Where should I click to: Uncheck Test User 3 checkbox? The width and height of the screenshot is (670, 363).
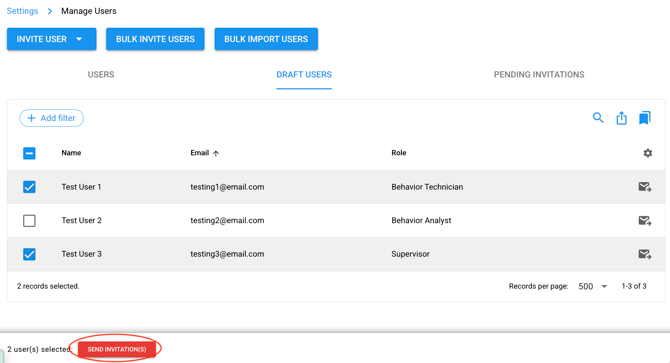(29, 254)
